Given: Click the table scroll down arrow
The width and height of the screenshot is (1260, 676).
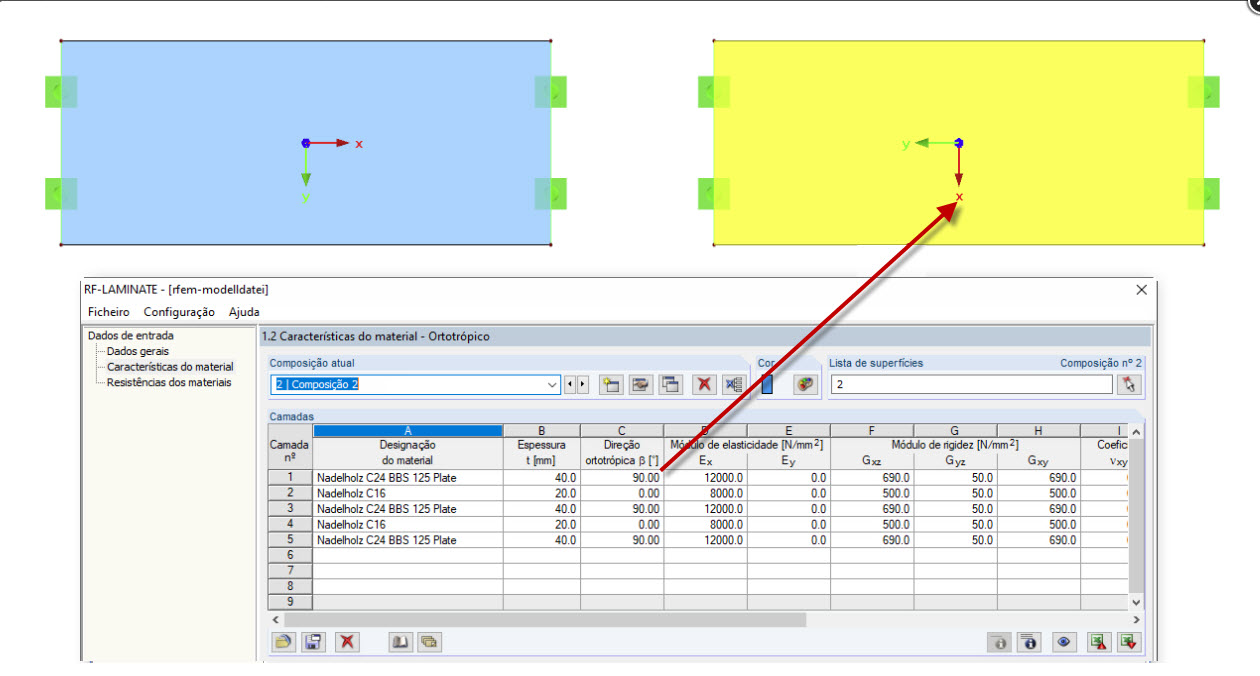Looking at the screenshot, I should [1136, 602].
